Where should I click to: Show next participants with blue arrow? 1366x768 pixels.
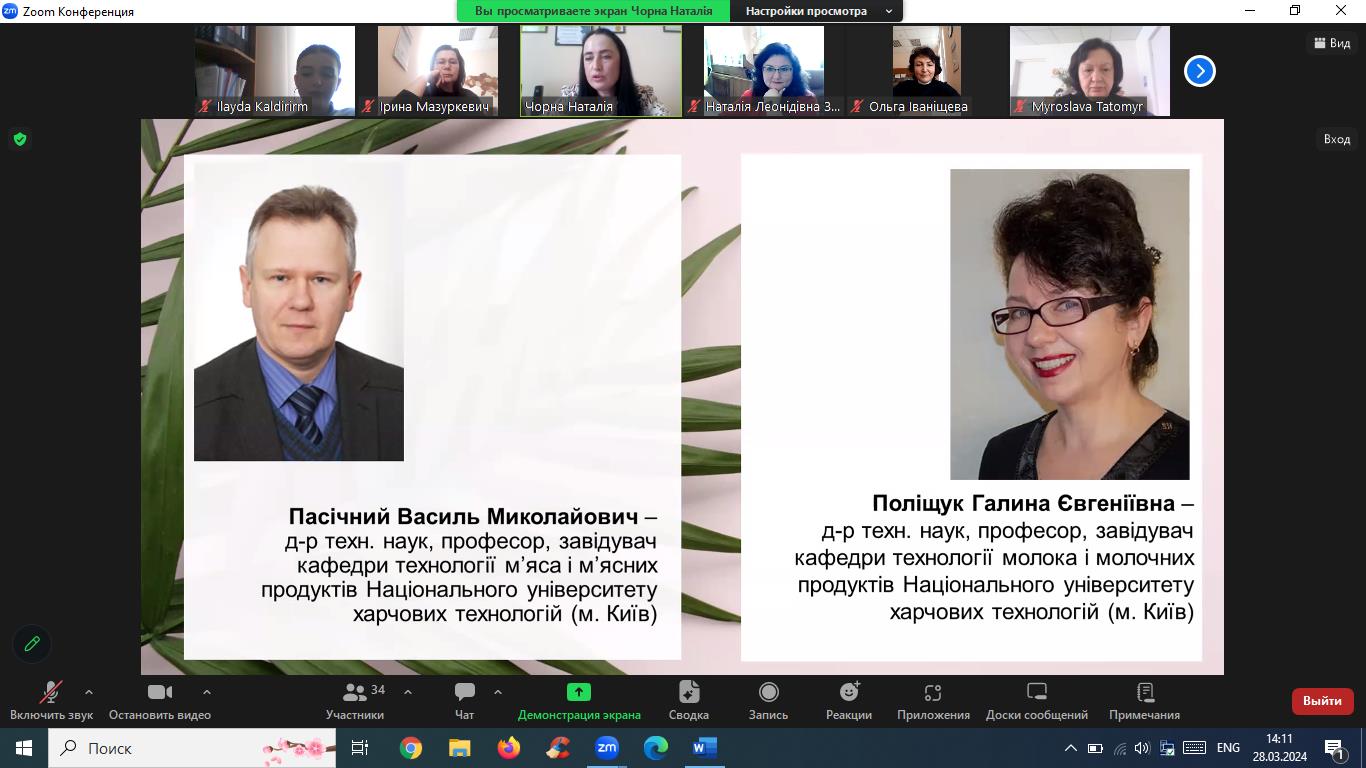(x=1199, y=71)
